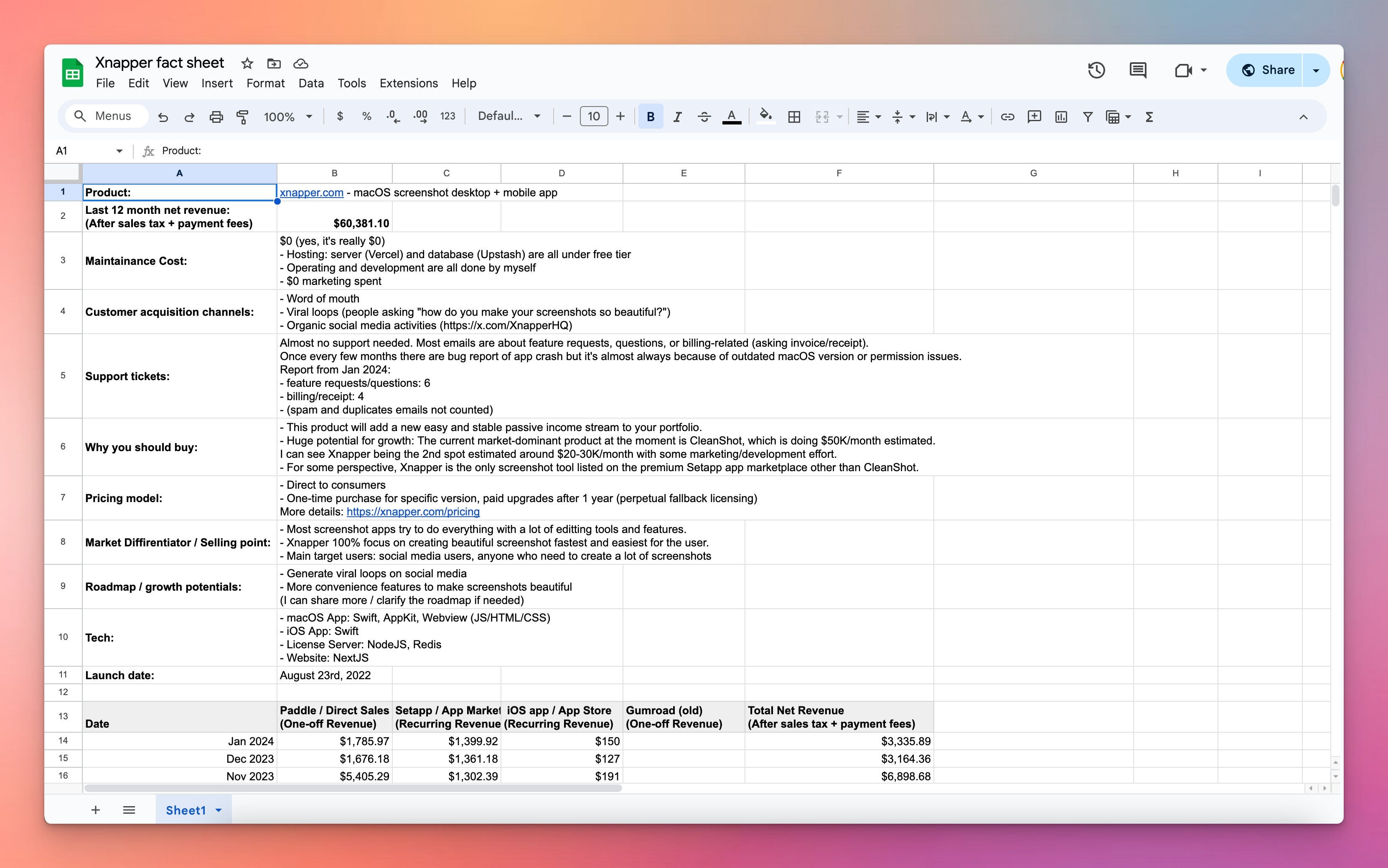This screenshot has height=868, width=1388.
Task: Check cloud save status icon
Action: 300,63
